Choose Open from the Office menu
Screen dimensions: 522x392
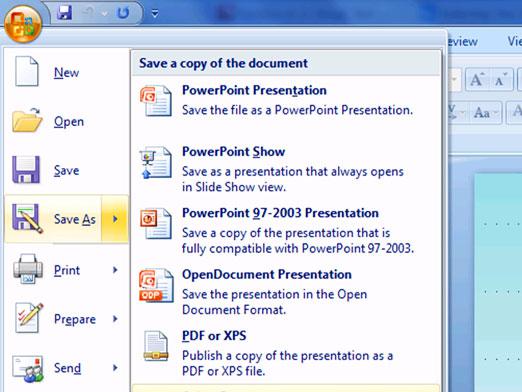coord(69,122)
